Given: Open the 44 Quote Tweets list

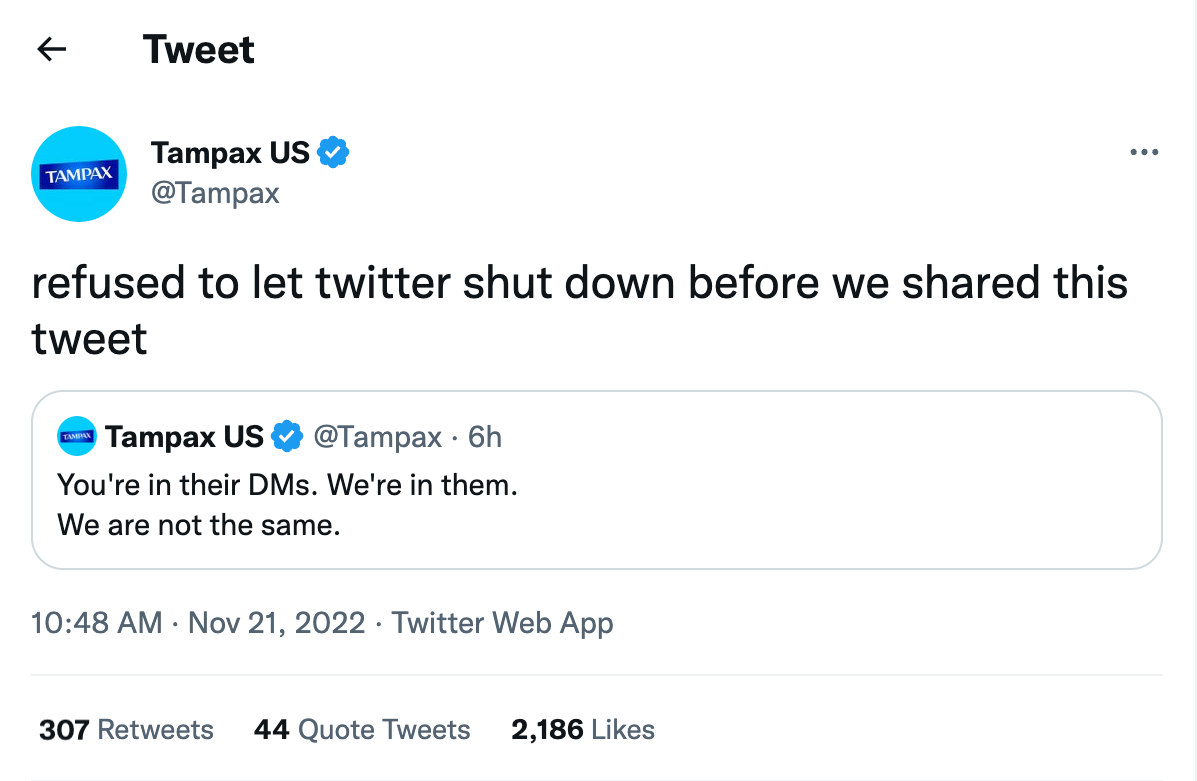Looking at the screenshot, I should [x=361, y=729].
